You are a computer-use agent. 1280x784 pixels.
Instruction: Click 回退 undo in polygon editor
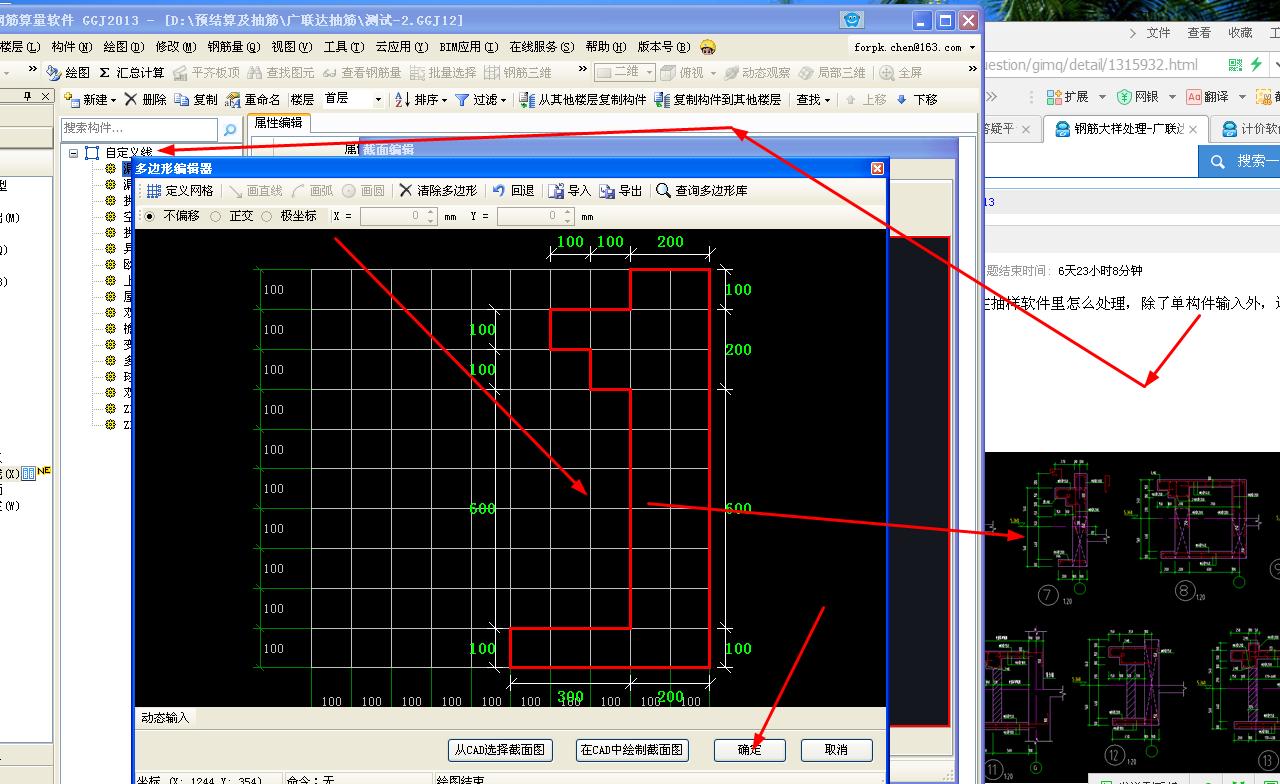pos(513,190)
